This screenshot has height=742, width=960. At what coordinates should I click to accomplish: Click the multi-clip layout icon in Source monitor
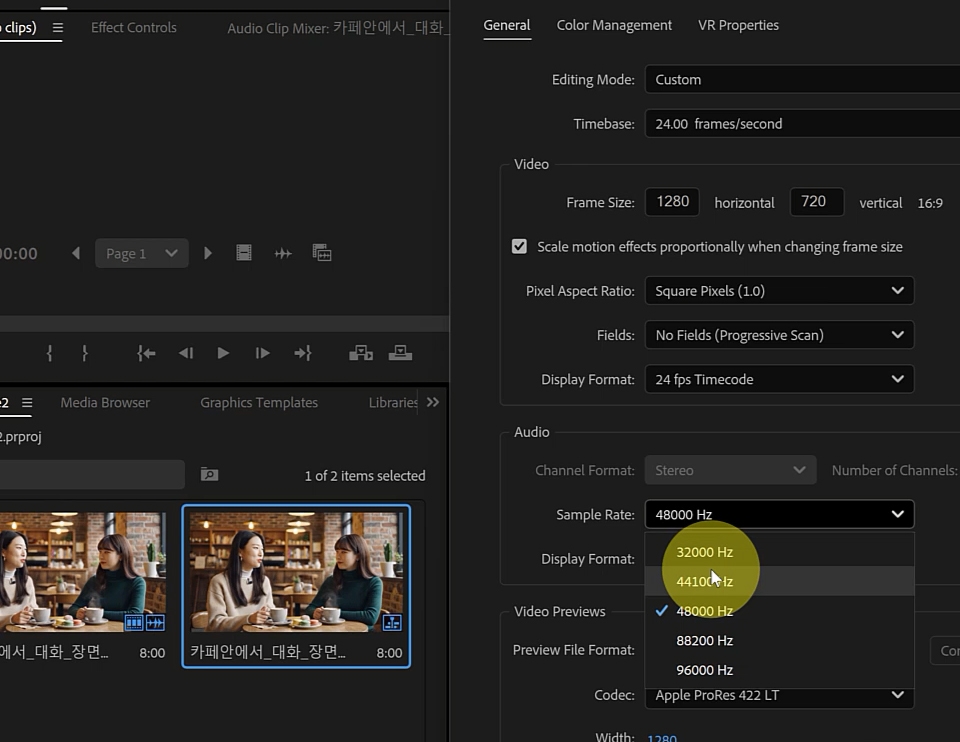coord(322,253)
